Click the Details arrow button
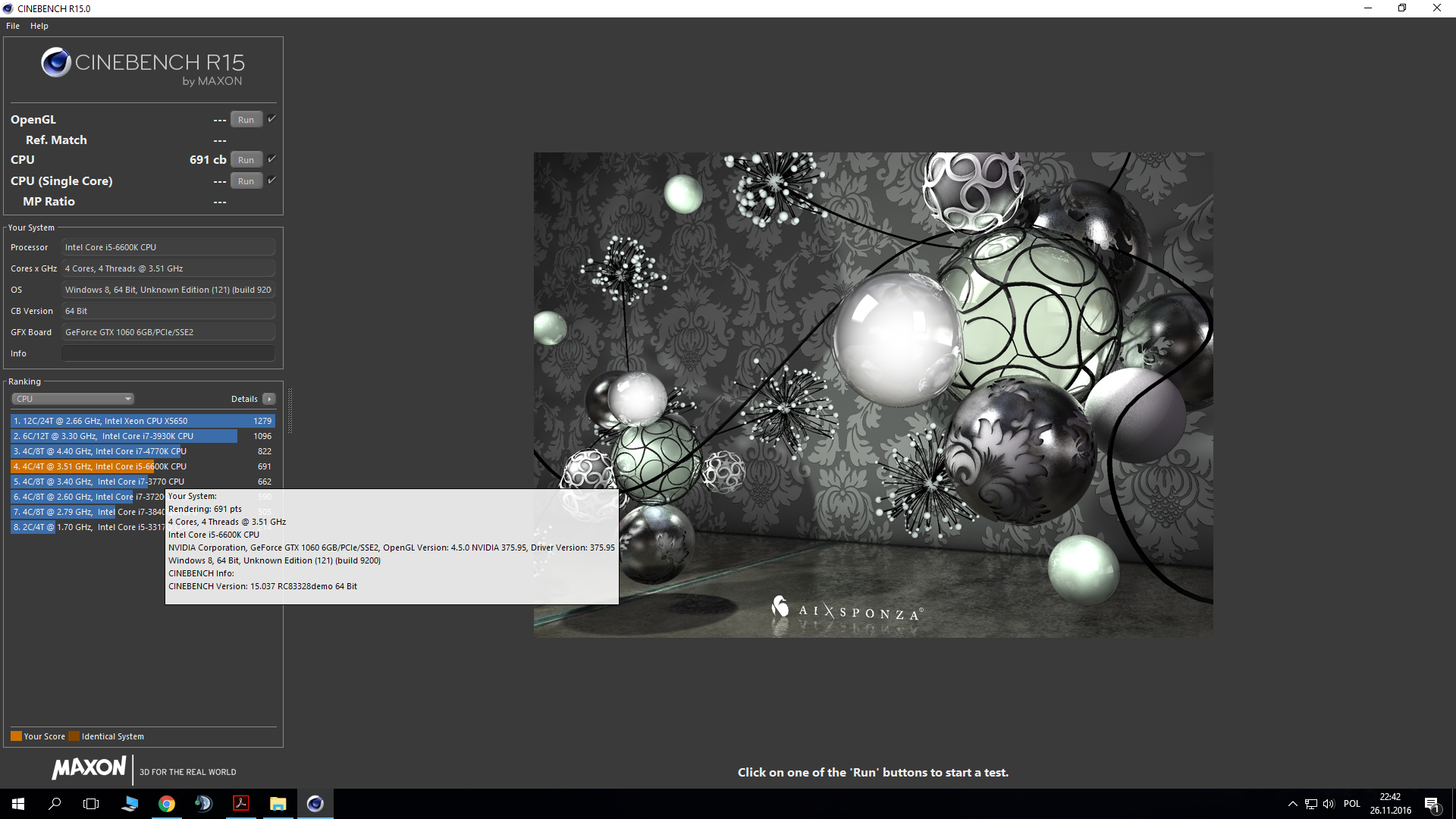The height and width of the screenshot is (819, 1456). [x=269, y=399]
